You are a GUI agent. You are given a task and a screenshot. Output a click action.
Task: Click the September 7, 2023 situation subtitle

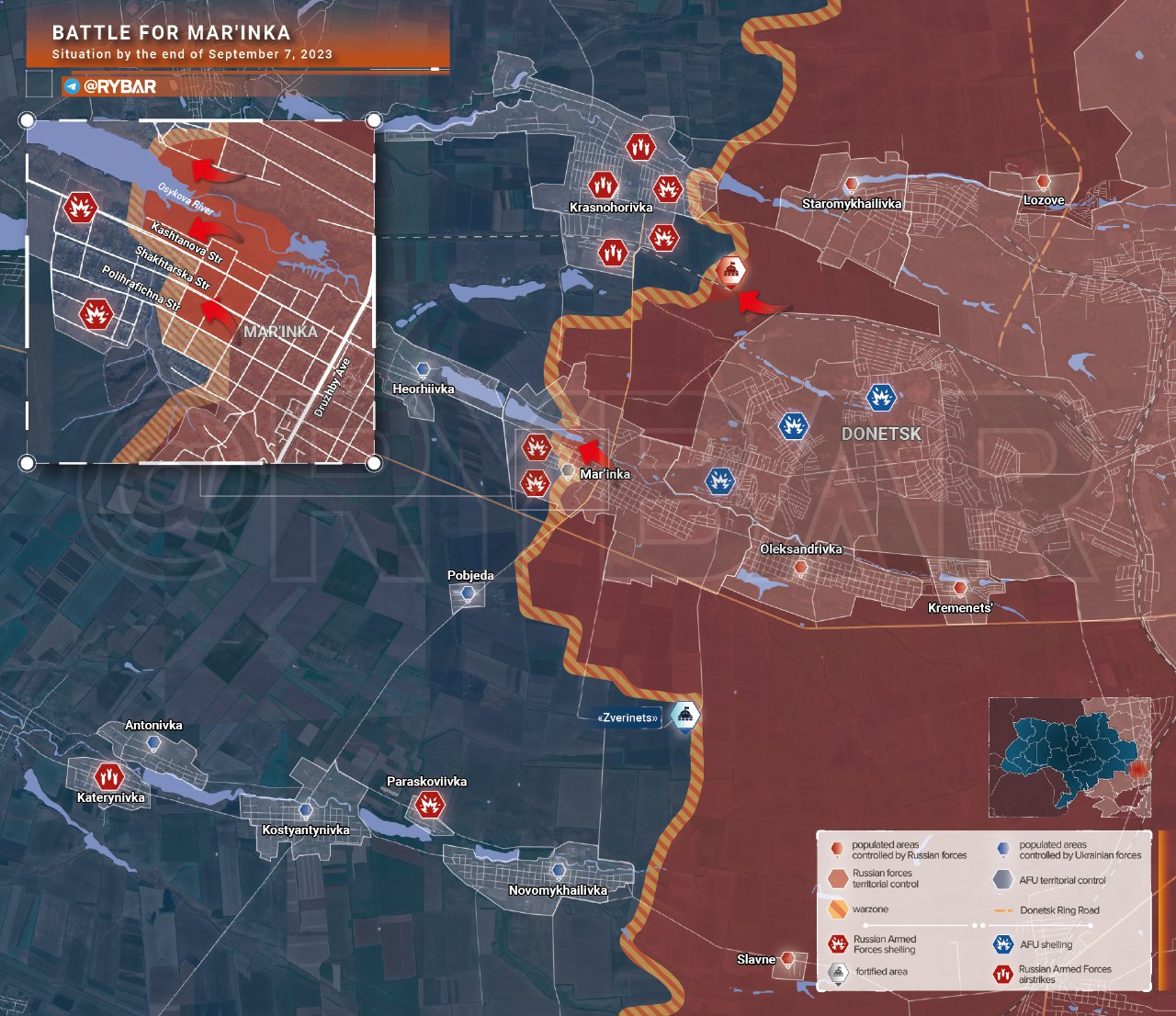[192, 54]
